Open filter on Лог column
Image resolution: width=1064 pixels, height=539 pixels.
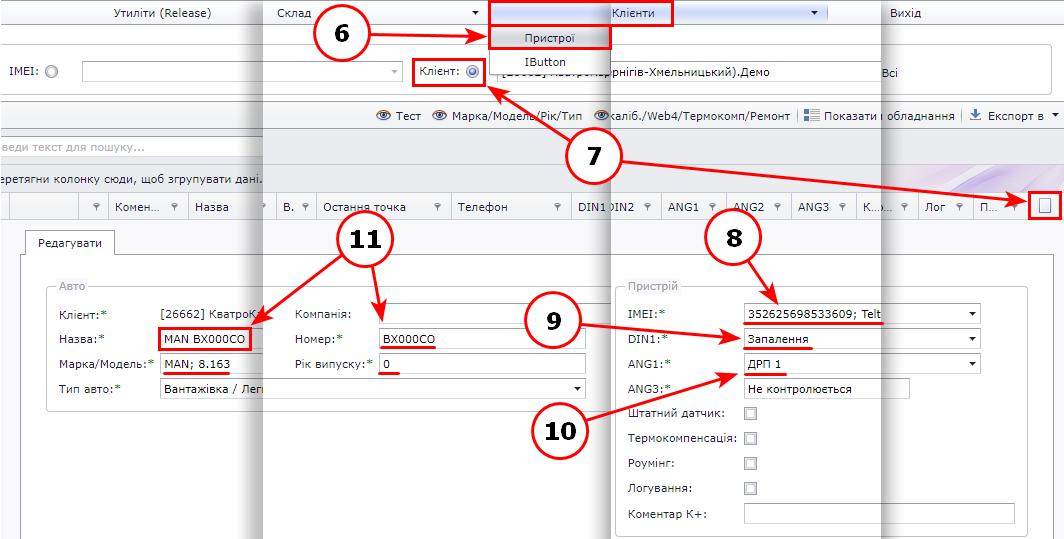coord(958,207)
